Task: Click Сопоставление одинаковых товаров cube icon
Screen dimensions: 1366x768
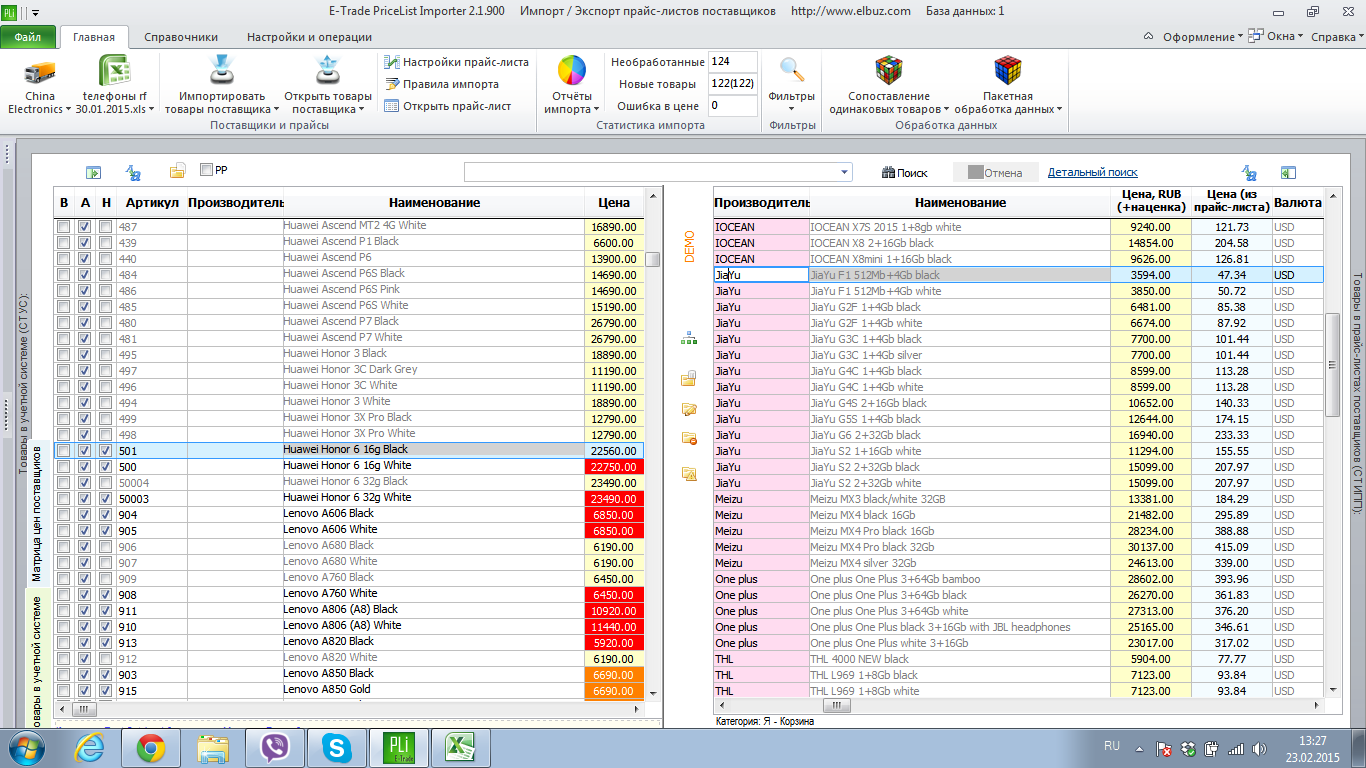Action: [889, 71]
